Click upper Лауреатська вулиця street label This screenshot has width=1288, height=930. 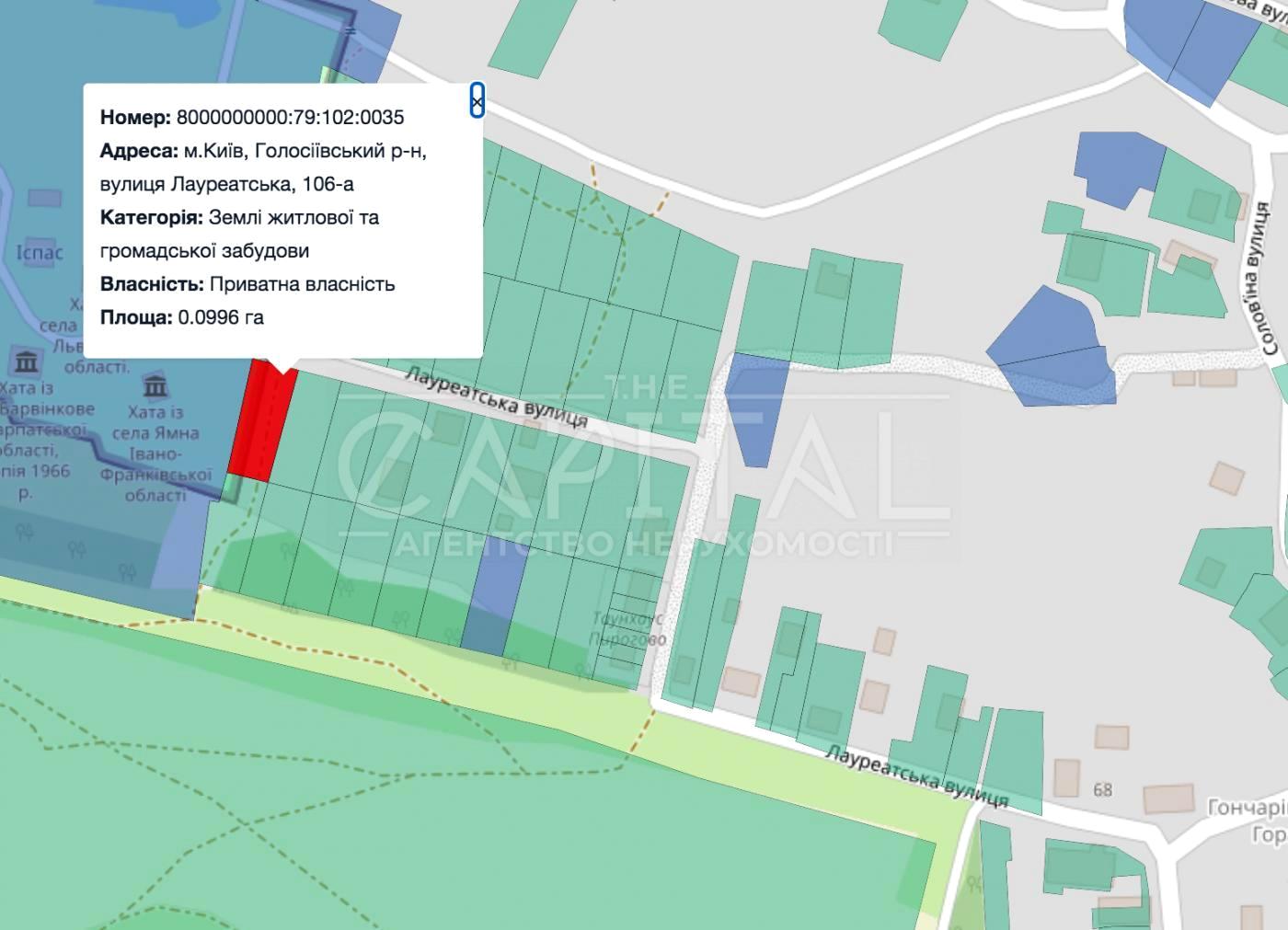496,397
